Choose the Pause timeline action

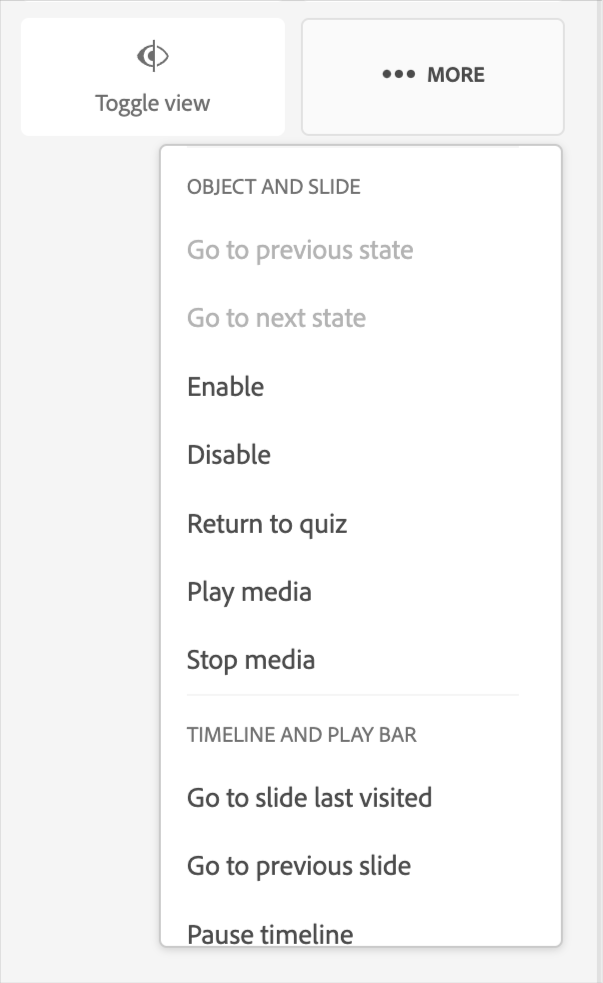coord(270,934)
